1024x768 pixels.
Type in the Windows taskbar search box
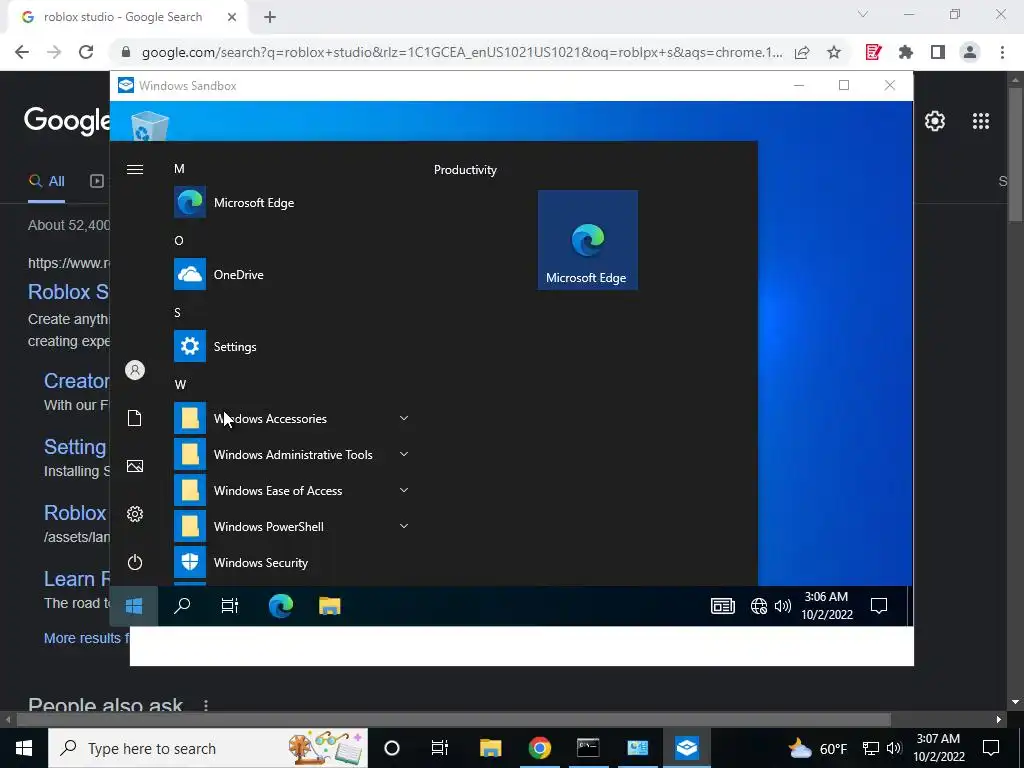pyautogui.click(x=208, y=748)
